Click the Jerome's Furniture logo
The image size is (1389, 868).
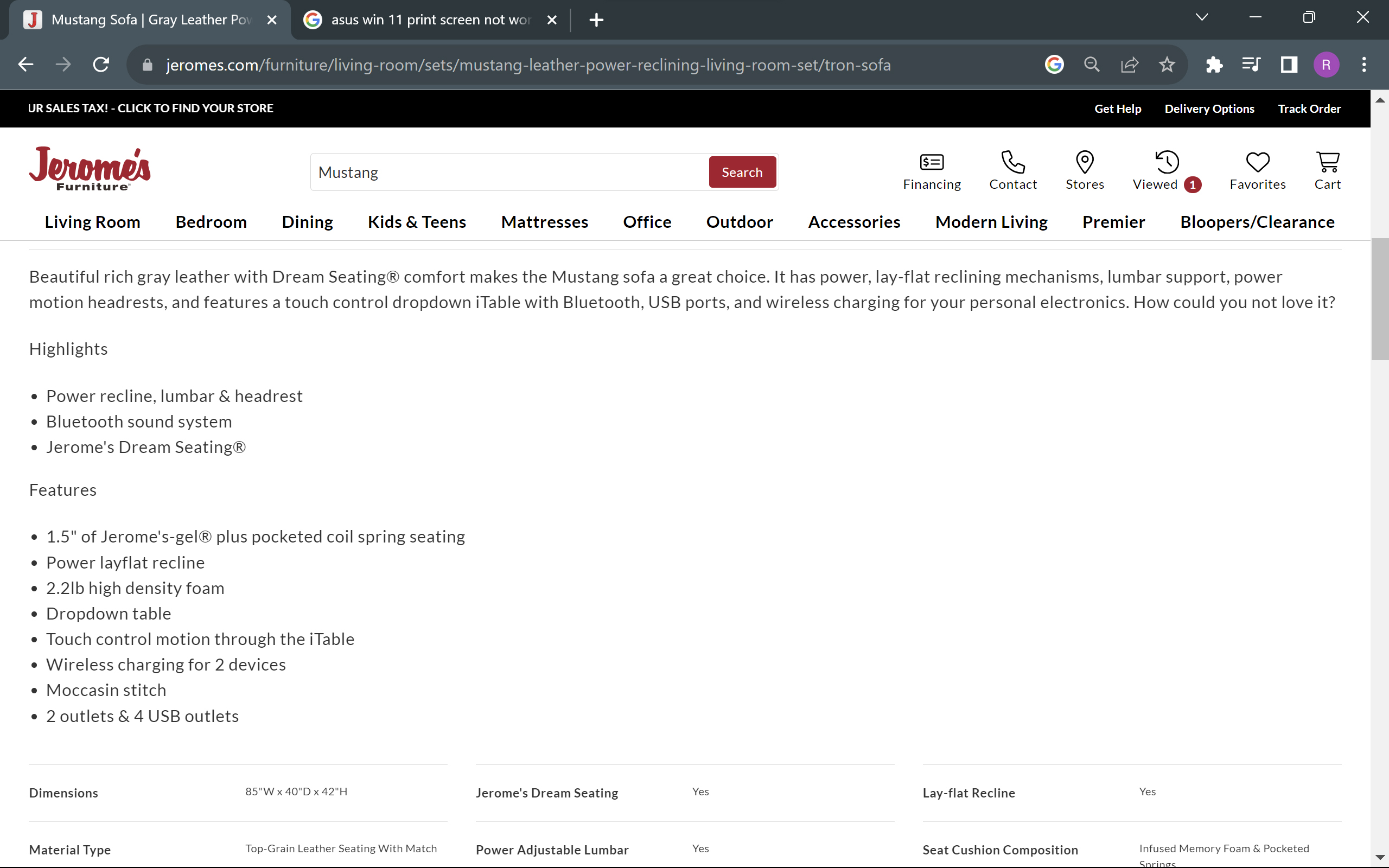tap(90, 169)
